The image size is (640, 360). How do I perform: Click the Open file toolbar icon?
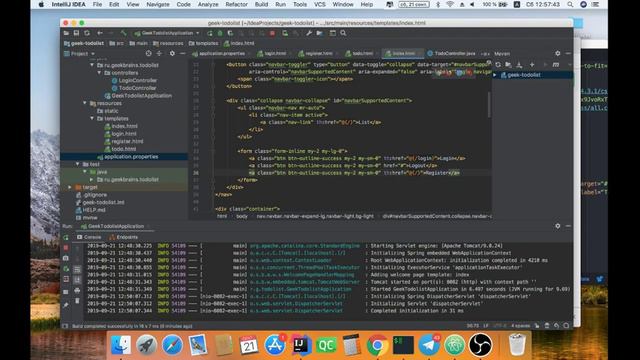pos(66,33)
